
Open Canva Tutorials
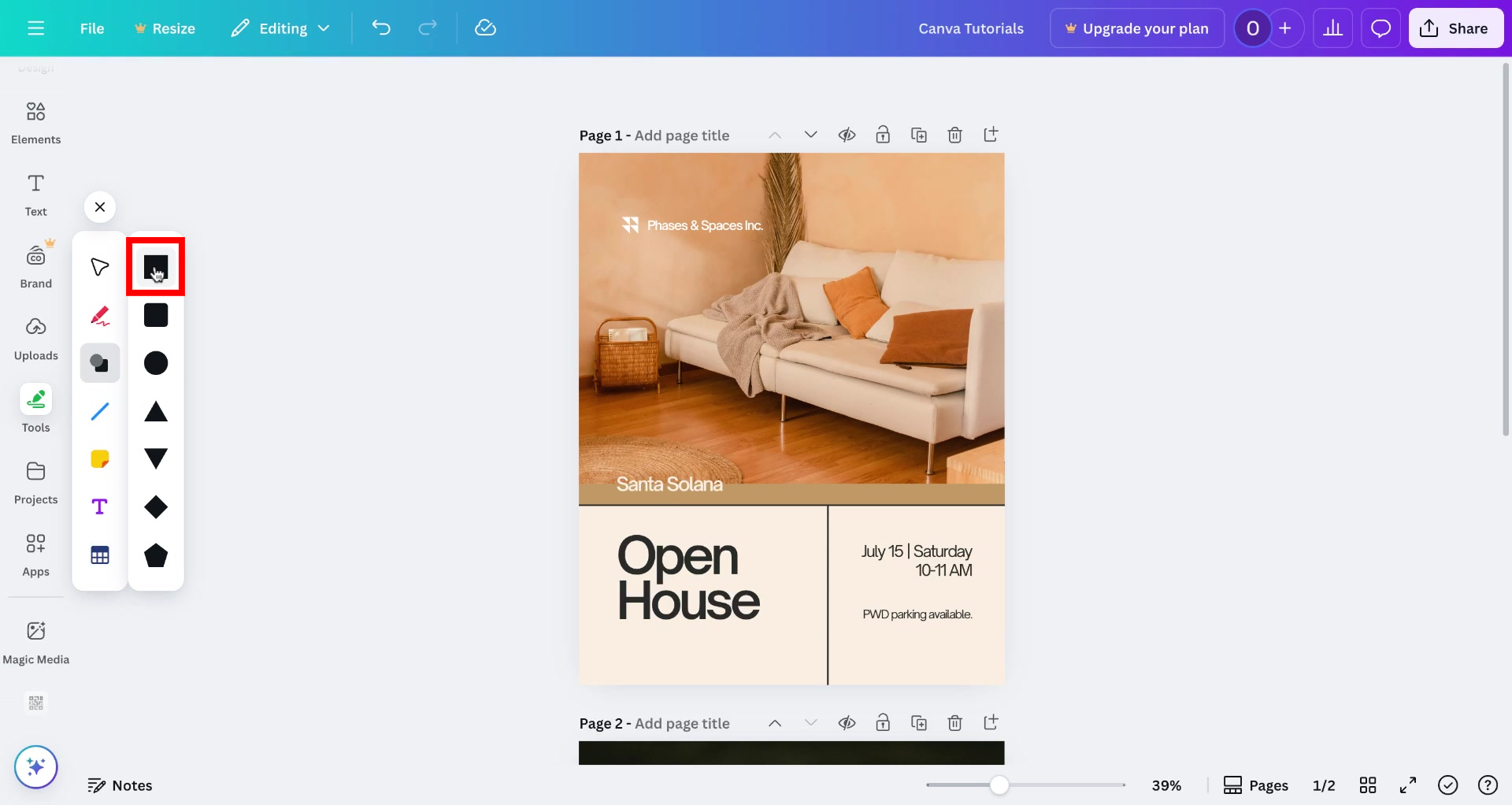point(971,28)
